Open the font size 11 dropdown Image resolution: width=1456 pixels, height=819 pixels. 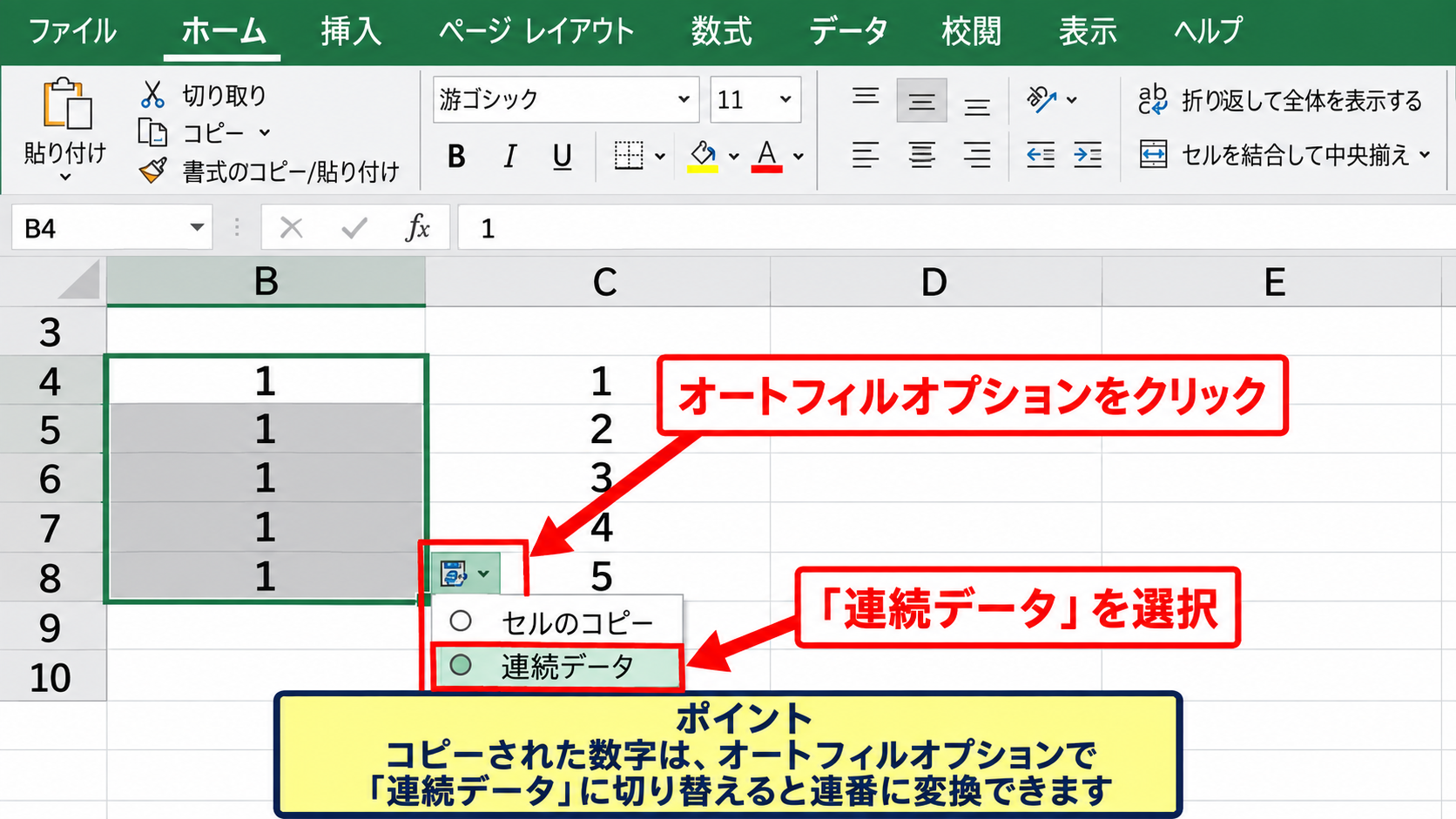[x=785, y=99]
